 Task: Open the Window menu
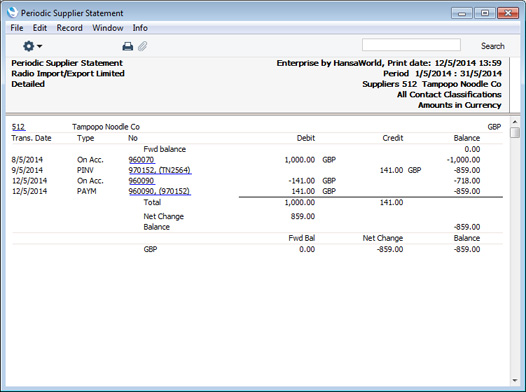click(x=108, y=28)
